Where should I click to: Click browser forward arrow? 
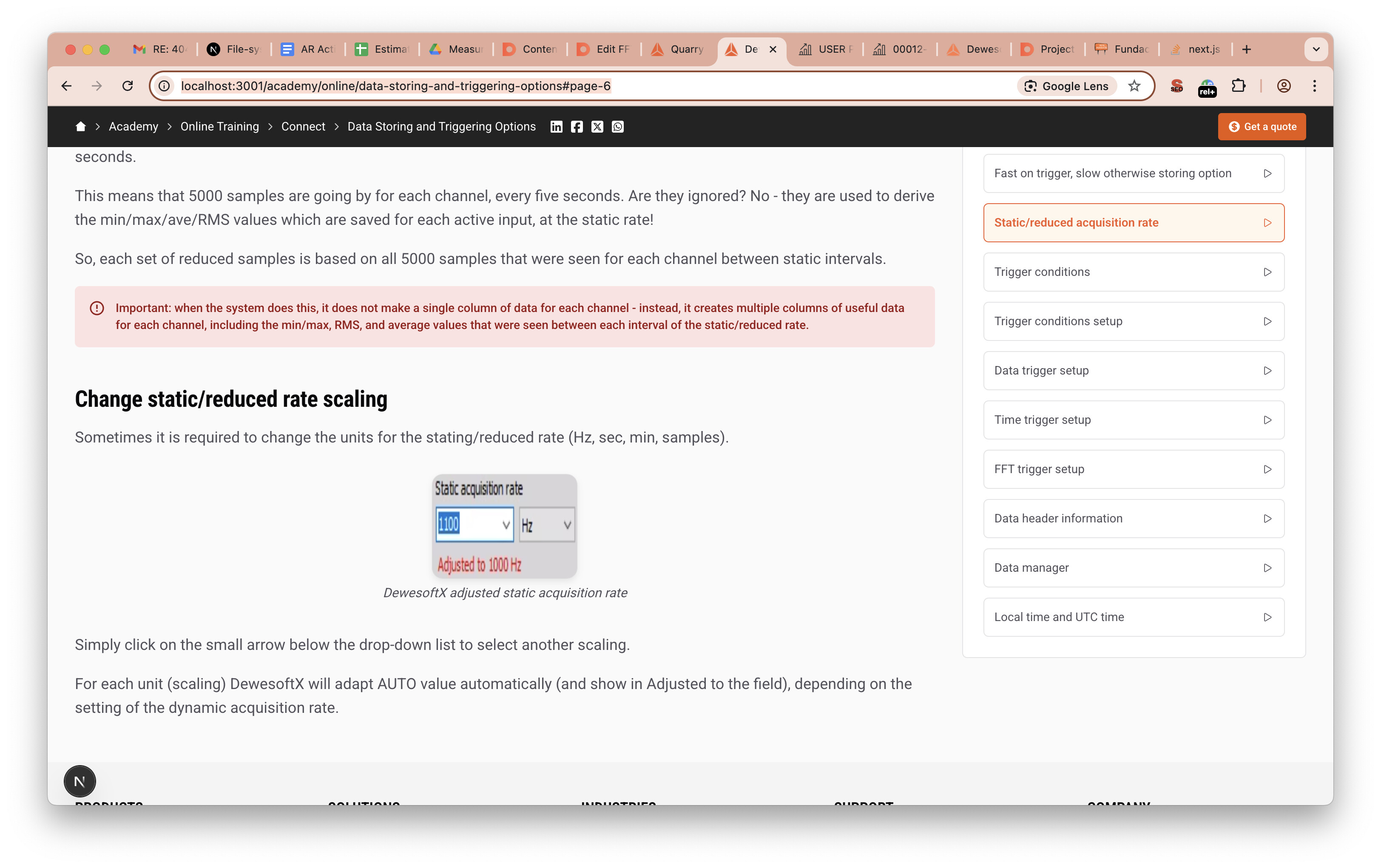97,86
